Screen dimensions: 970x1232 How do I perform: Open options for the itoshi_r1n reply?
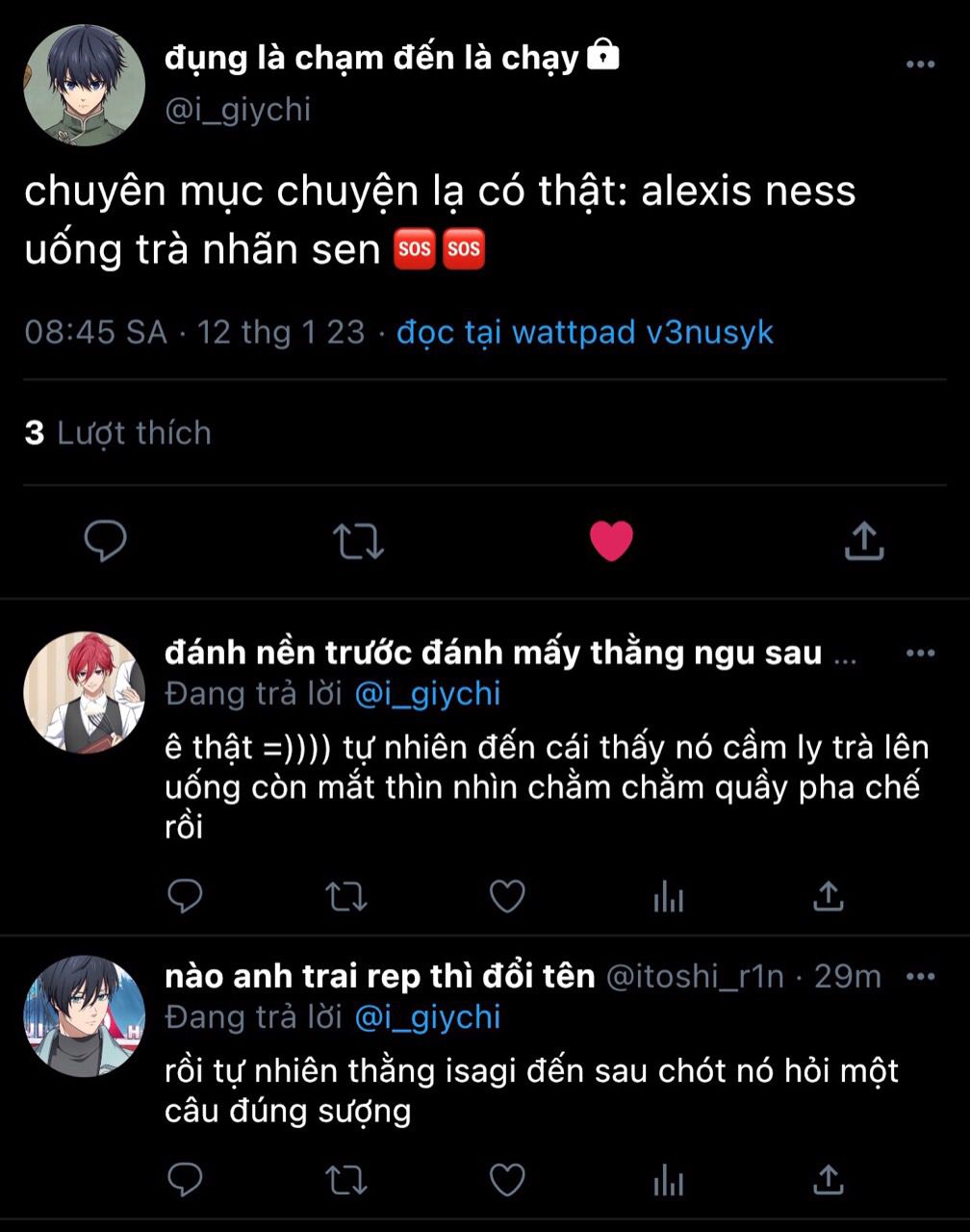(x=921, y=977)
